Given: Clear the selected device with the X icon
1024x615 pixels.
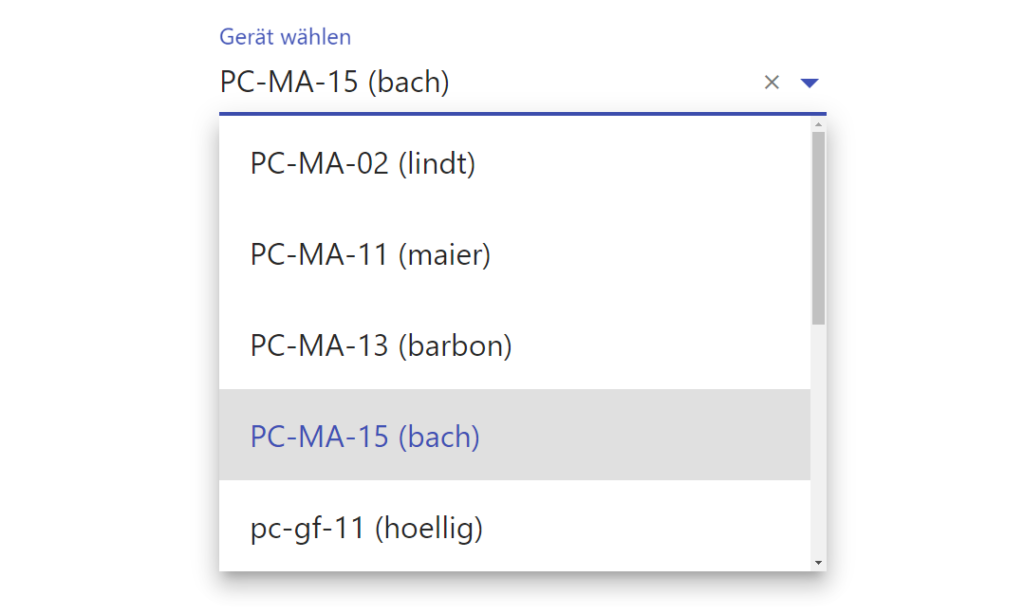Looking at the screenshot, I should point(771,83).
